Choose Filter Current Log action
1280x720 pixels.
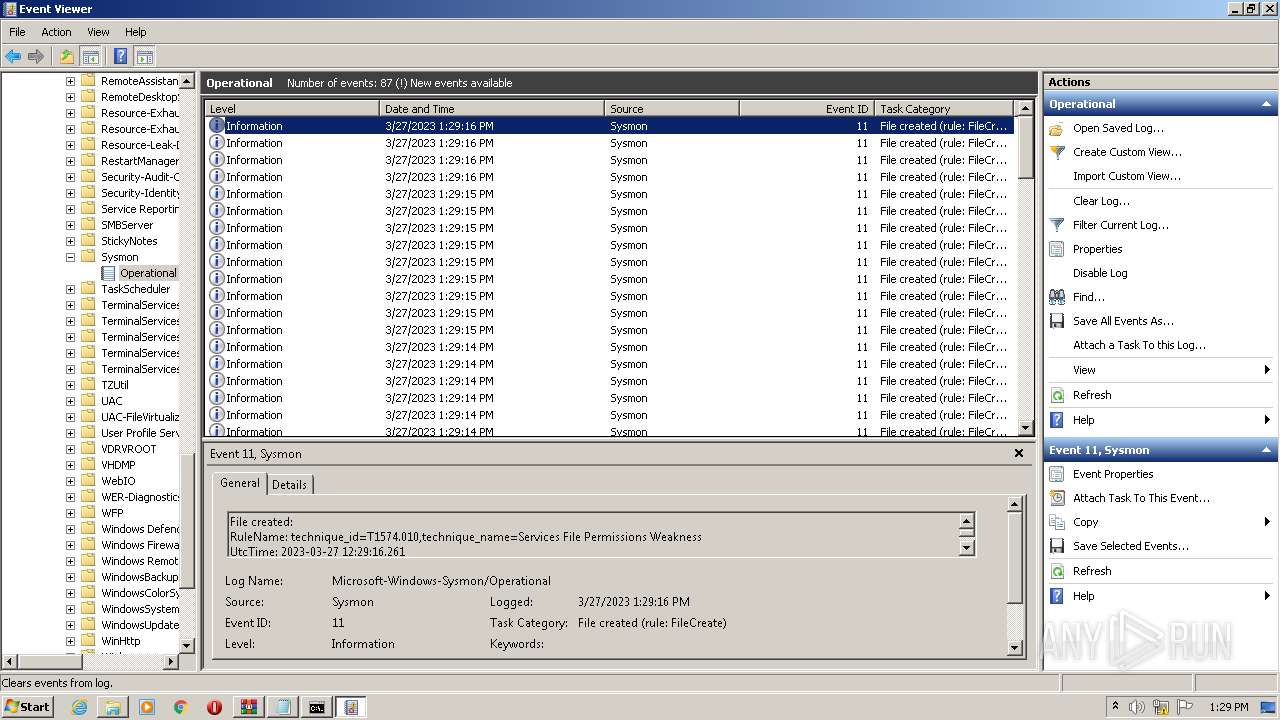(1121, 225)
